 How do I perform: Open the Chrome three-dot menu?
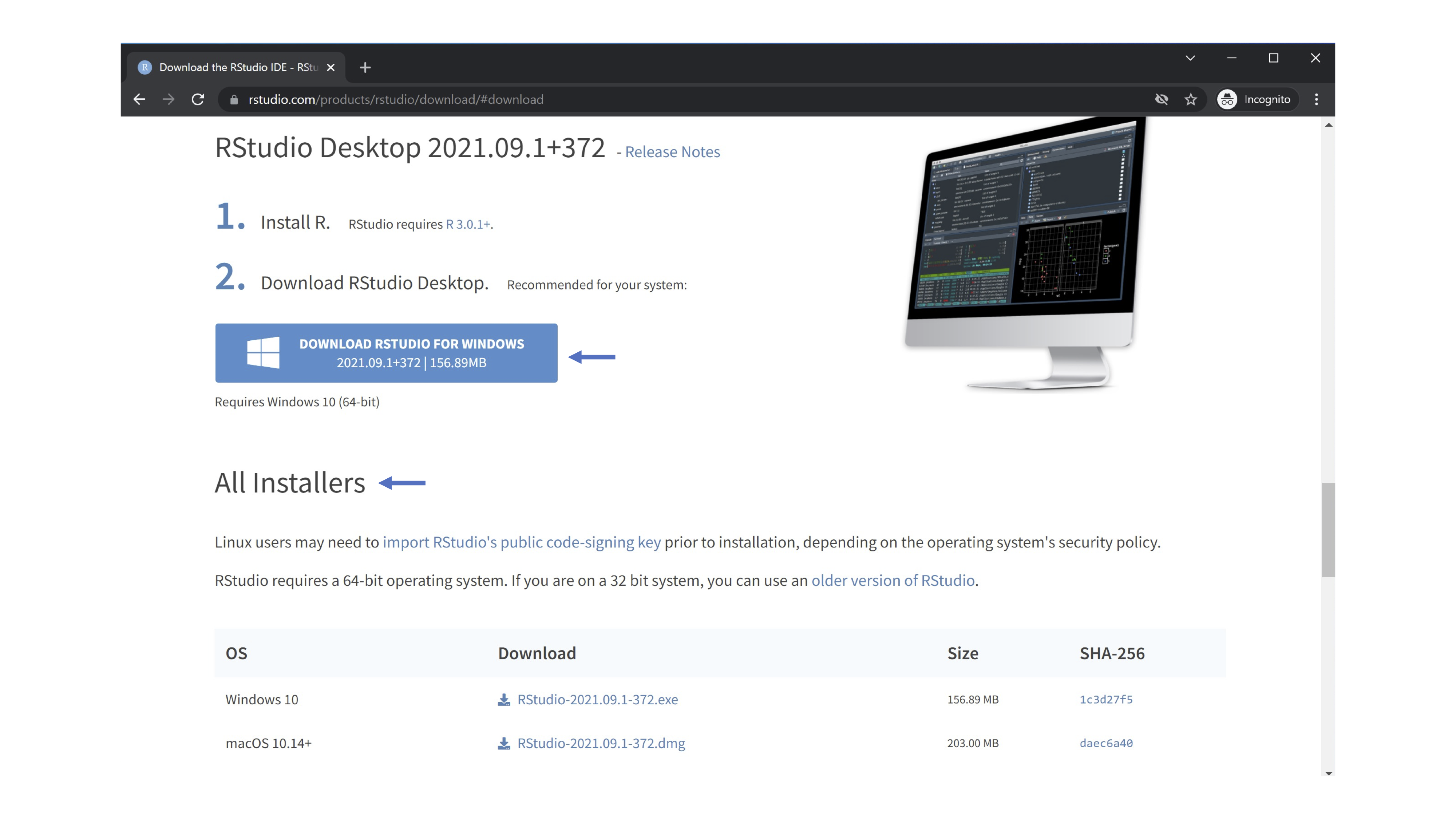pyautogui.click(x=1316, y=99)
